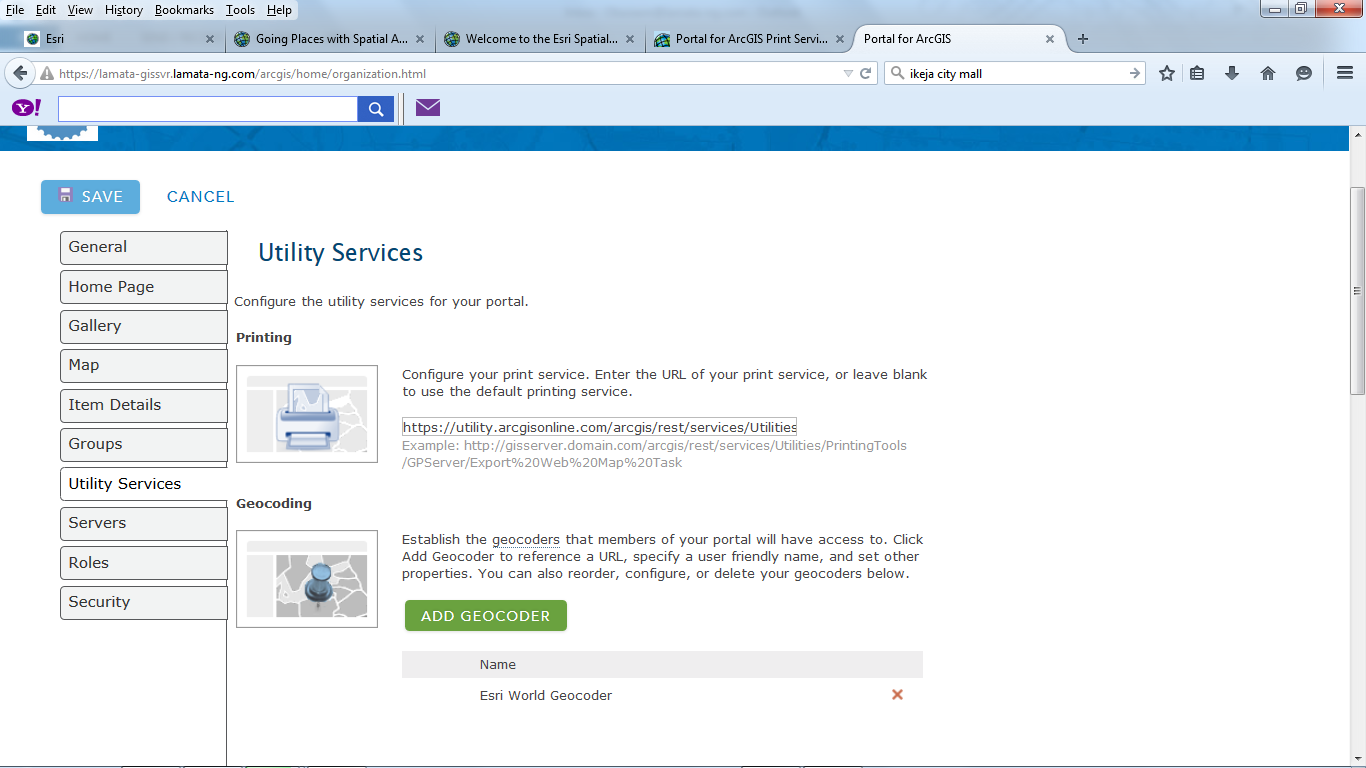Click the ADD GEOCODER button

pyautogui.click(x=486, y=616)
